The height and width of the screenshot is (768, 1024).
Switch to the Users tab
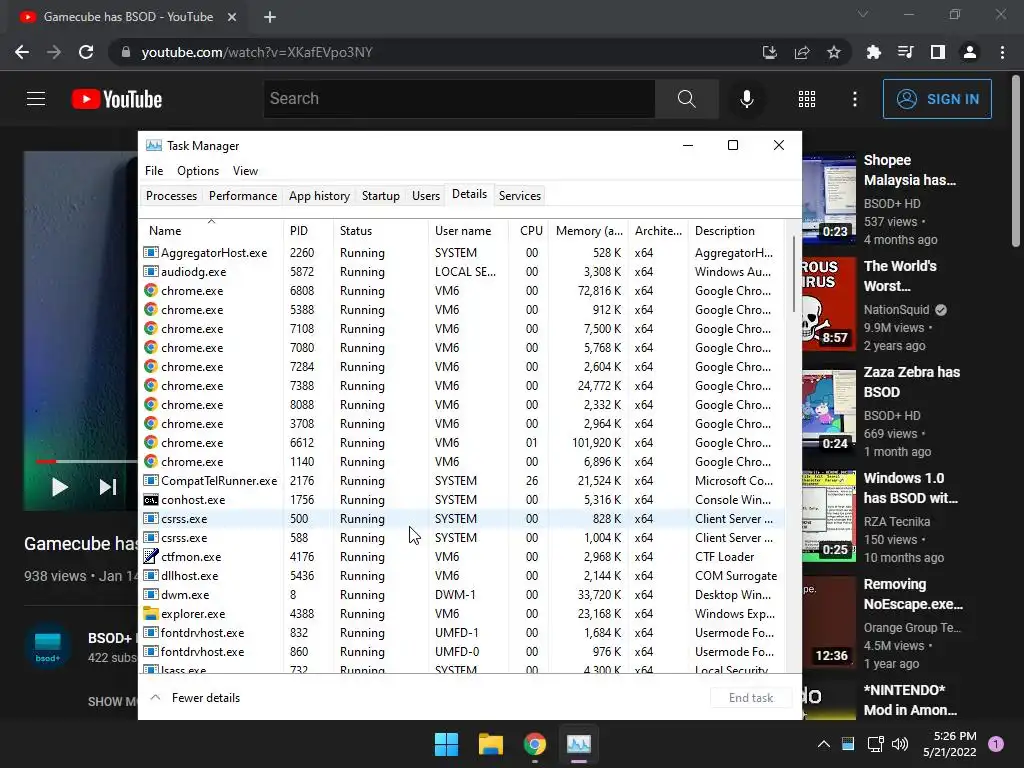point(426,196)
